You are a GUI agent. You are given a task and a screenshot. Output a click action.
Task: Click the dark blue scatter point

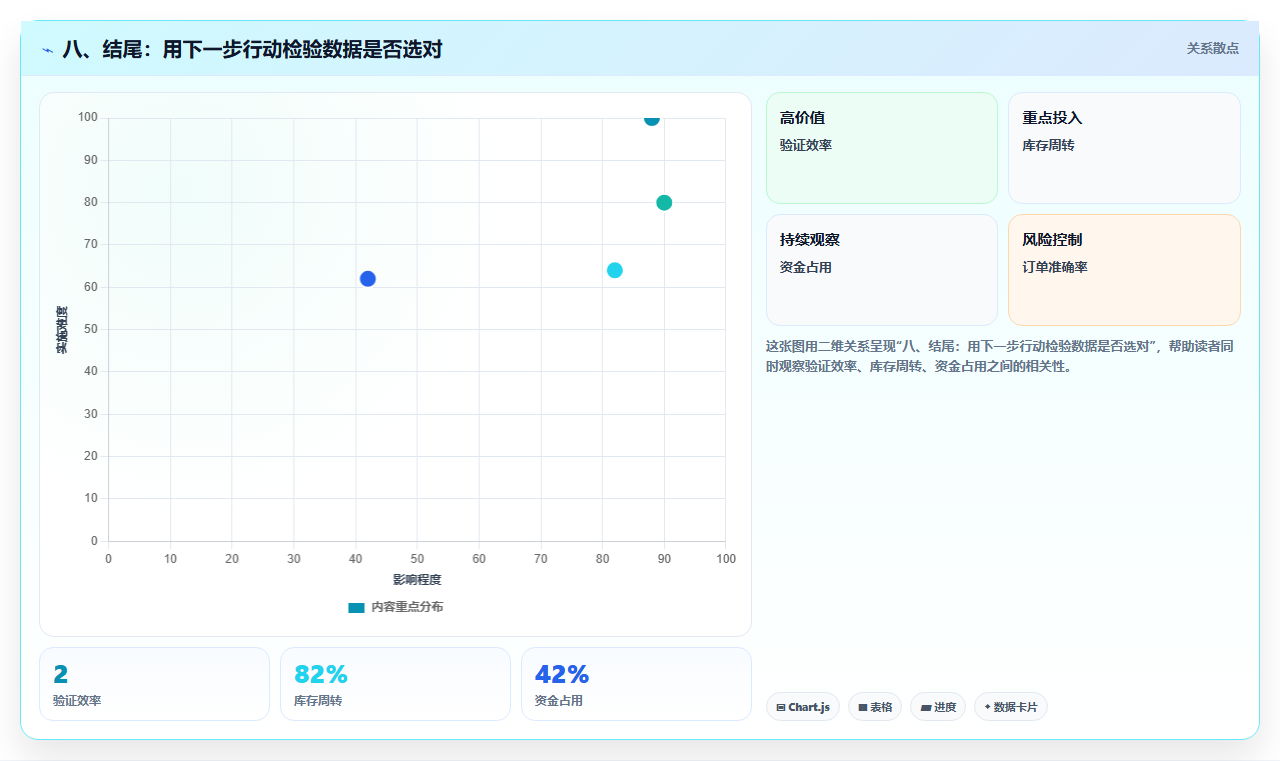[x=368, y=279]
